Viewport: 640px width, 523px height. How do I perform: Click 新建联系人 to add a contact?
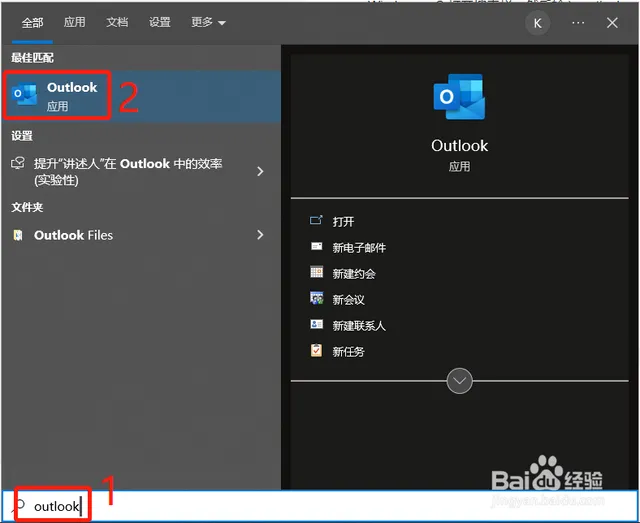359,325
